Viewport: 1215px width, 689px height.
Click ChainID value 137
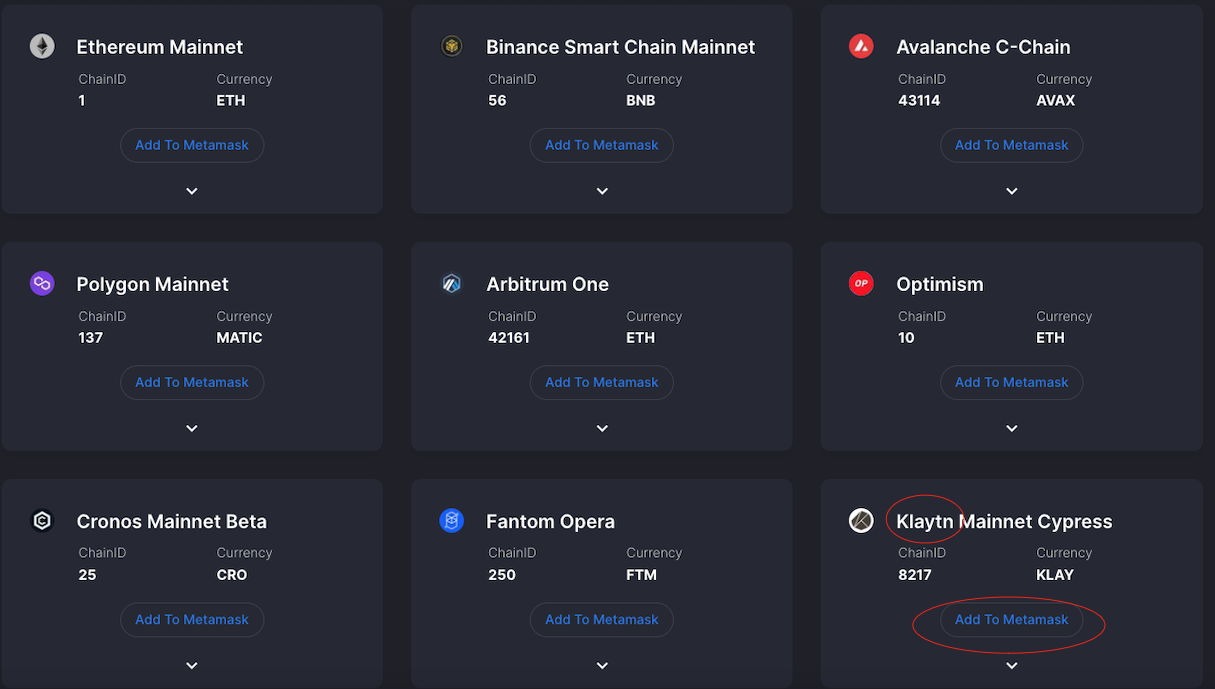click(x=91, y=337)
